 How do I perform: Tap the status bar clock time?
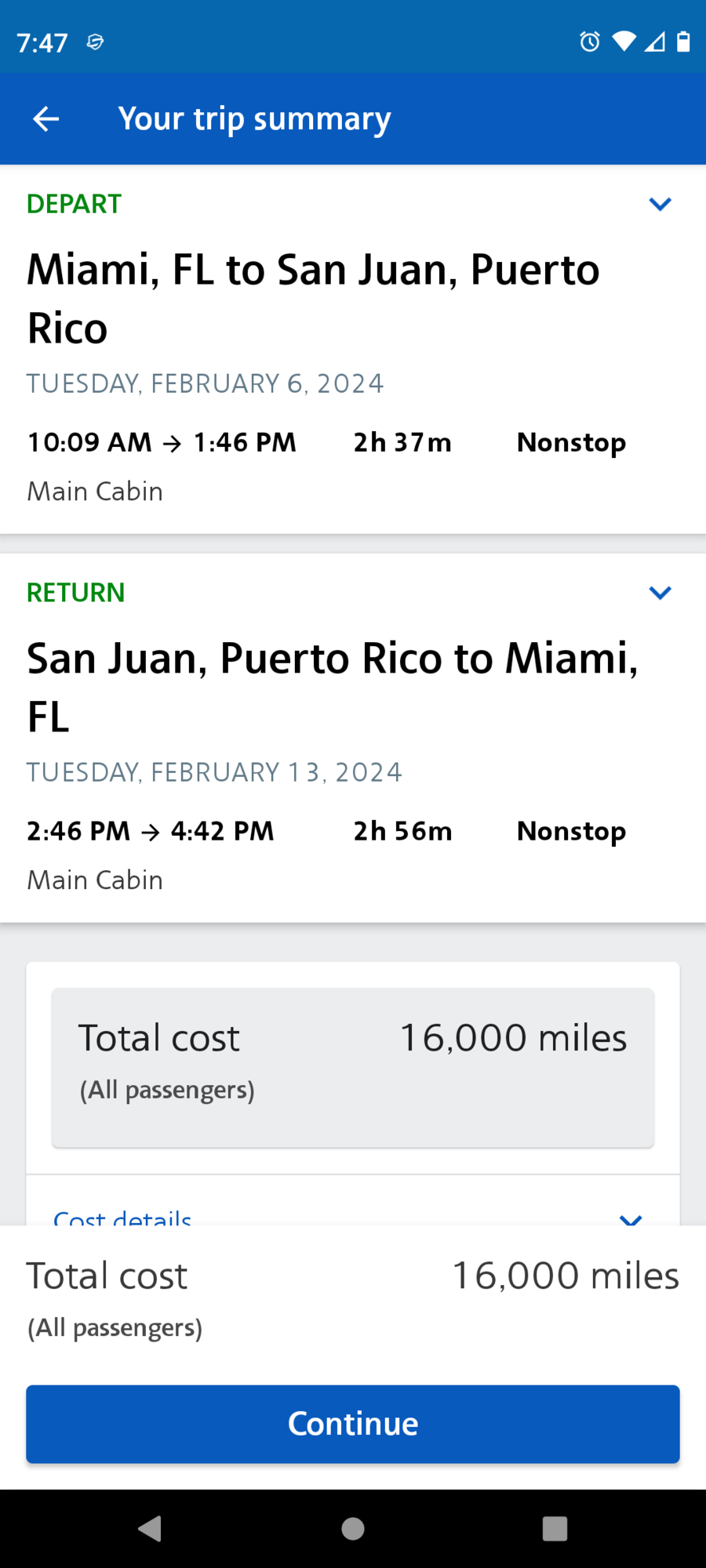point(42,42)
